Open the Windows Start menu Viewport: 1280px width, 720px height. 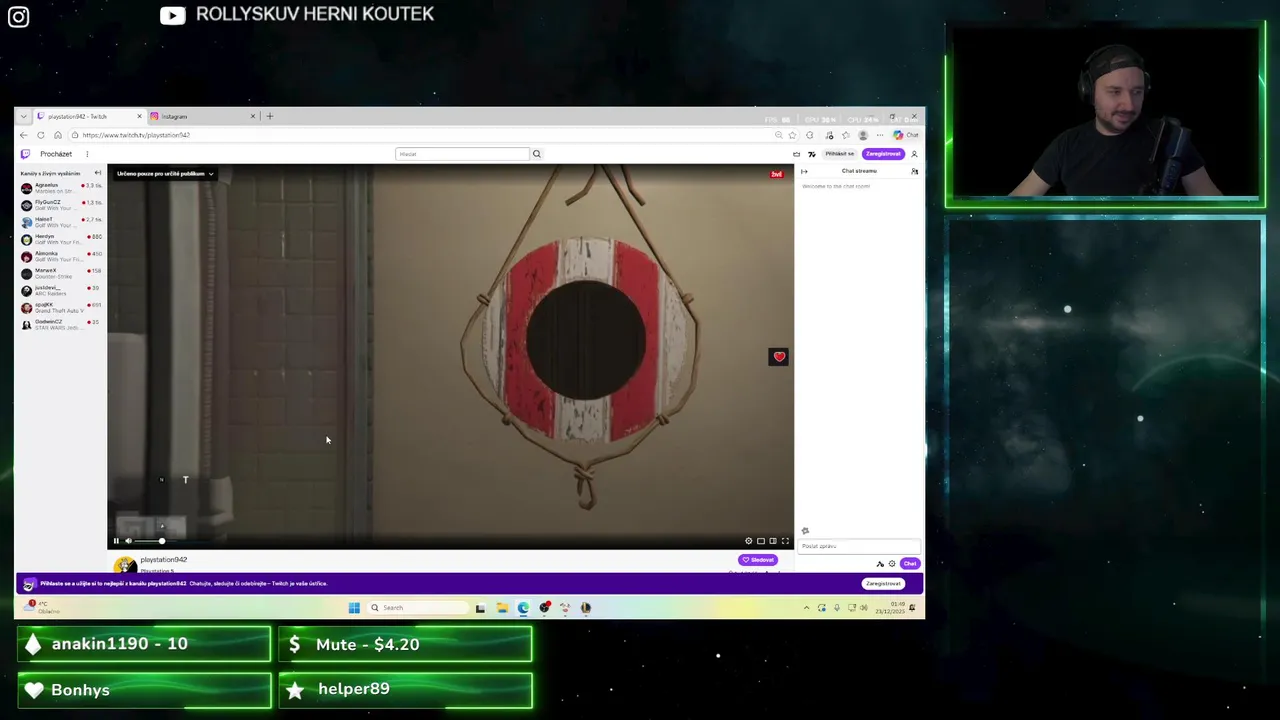pyautogui.click(x=354, y=607)
